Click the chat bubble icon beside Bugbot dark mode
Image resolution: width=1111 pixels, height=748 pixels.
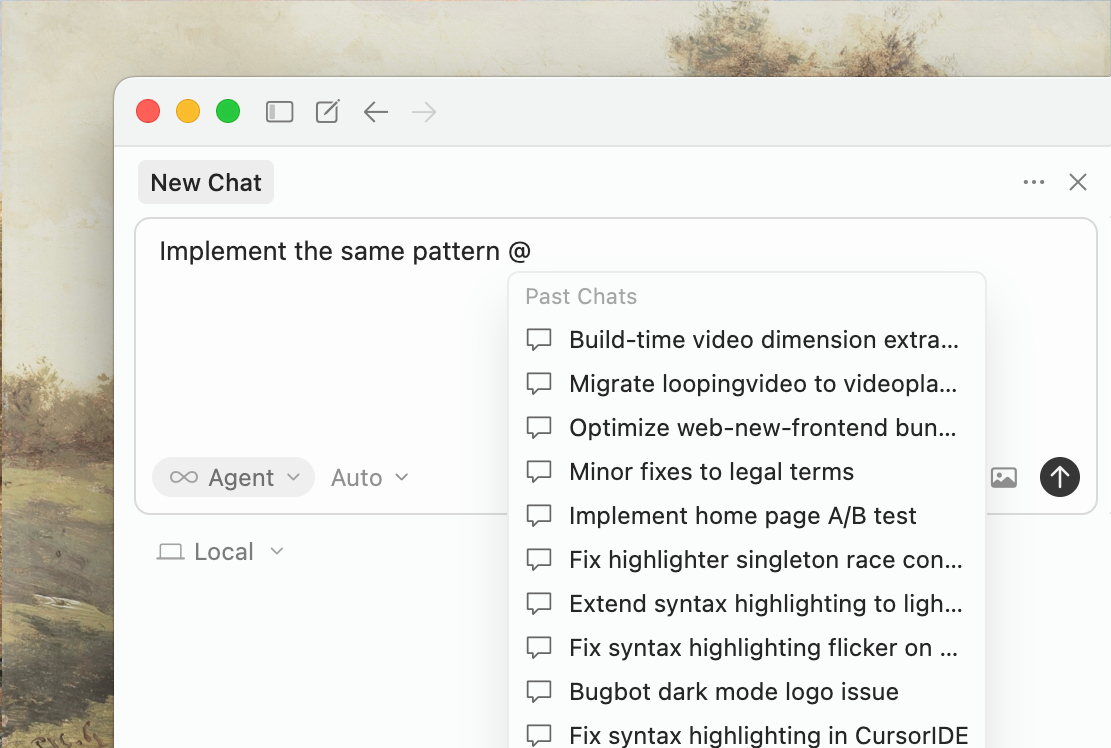click(539, 691)
